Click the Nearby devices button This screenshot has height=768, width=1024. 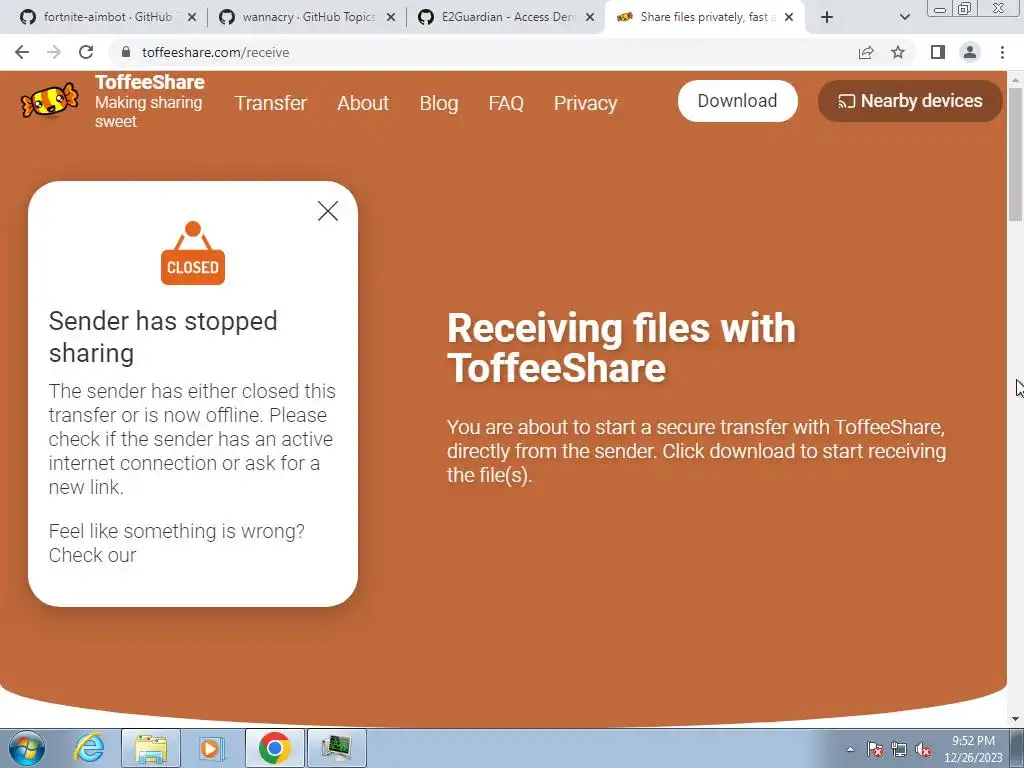pos(910,101)
